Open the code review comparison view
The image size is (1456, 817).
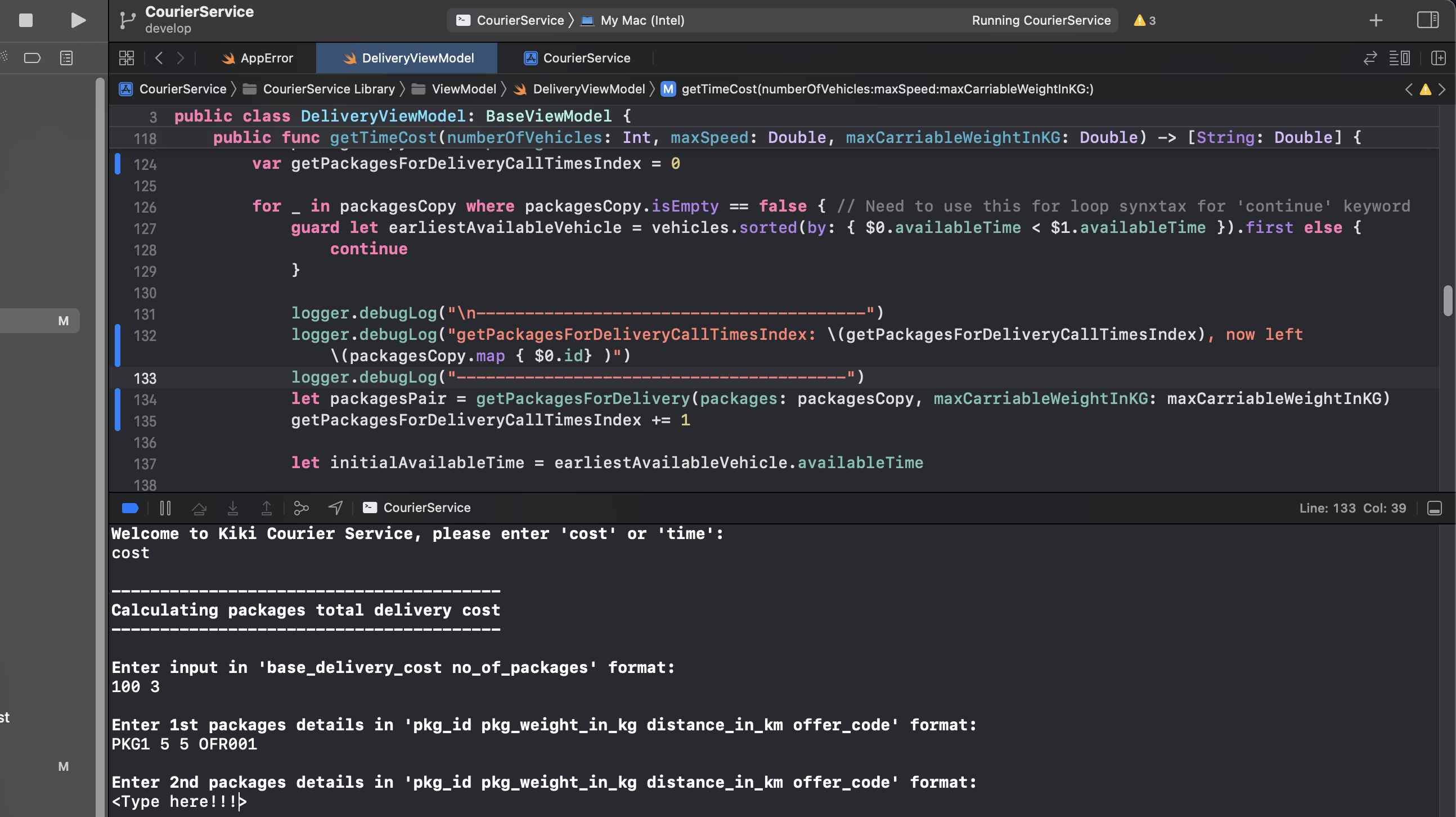click(x=1369, y=57)
